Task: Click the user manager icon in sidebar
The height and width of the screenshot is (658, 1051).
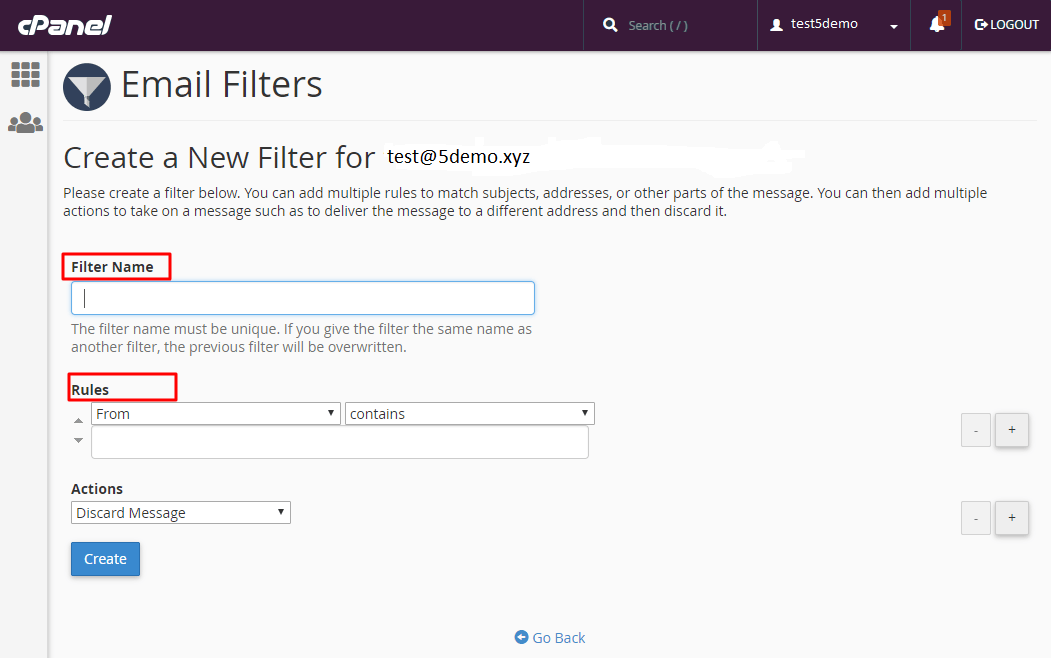Action: pos(25,123)
